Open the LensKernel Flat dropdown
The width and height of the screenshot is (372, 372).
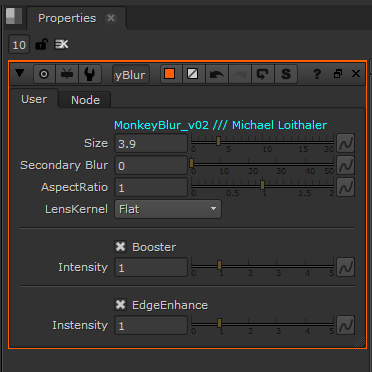click(168, 209)
